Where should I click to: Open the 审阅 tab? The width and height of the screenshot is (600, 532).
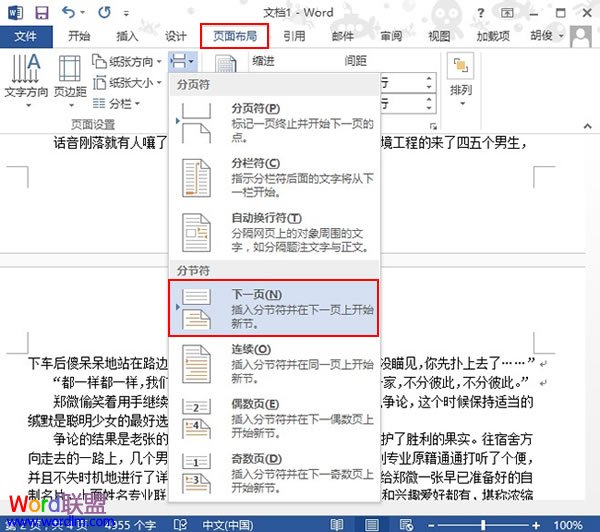click(x=391, y=36)
